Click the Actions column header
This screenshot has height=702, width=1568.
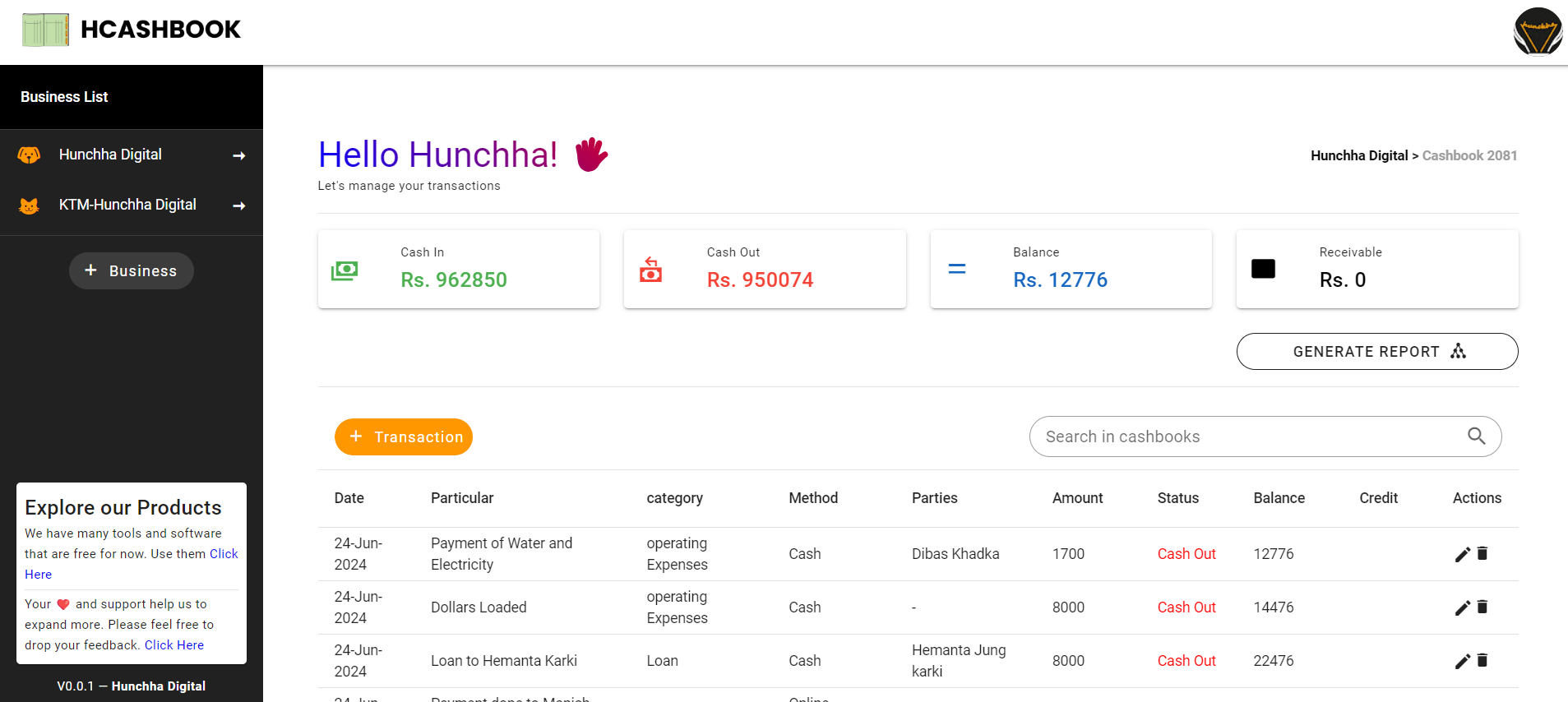pos(1477,498)
